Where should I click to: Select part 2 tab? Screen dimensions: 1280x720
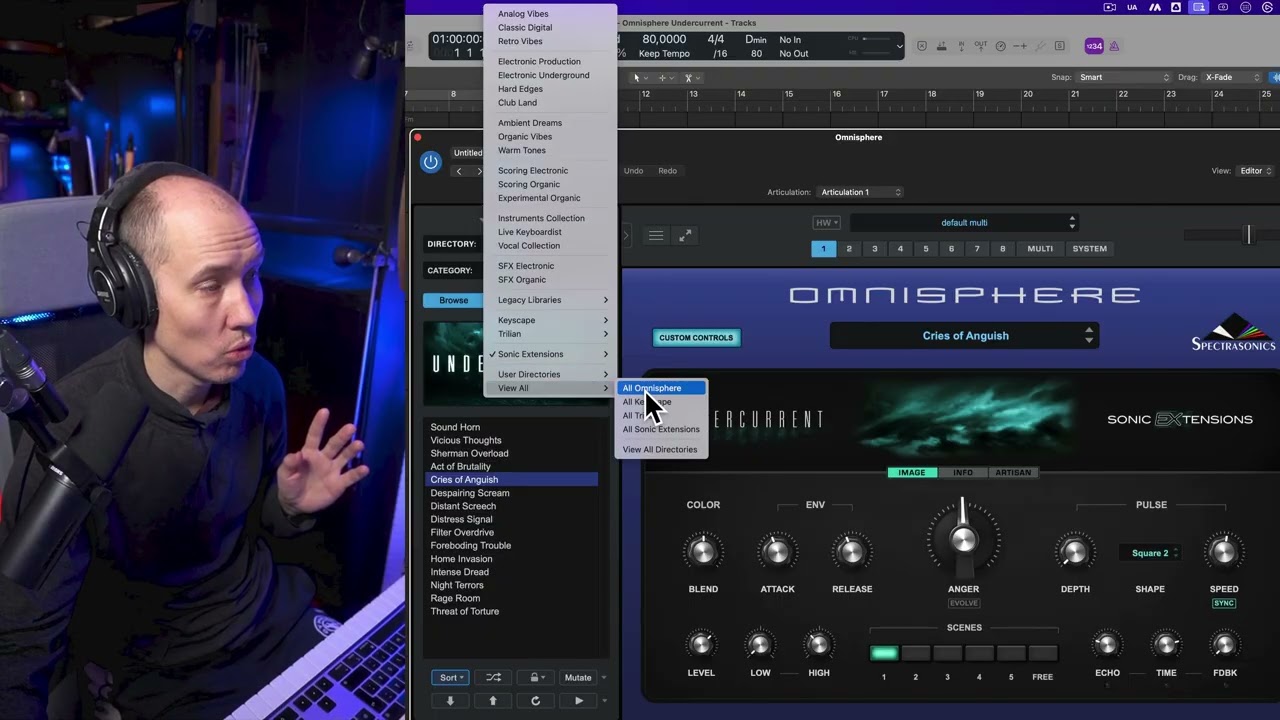(849, 249)
